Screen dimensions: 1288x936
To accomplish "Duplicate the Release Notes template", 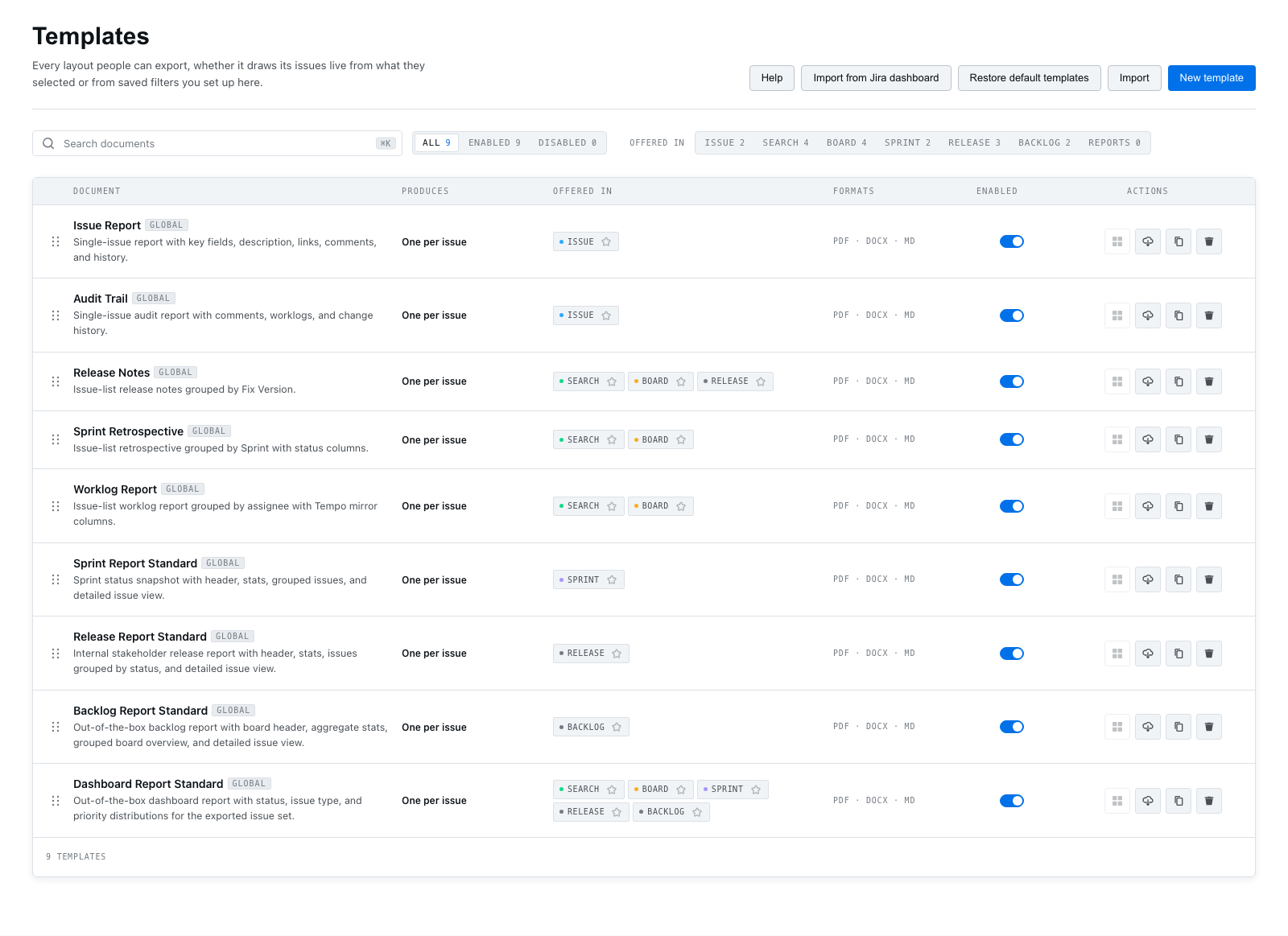I will point(1178,381).
